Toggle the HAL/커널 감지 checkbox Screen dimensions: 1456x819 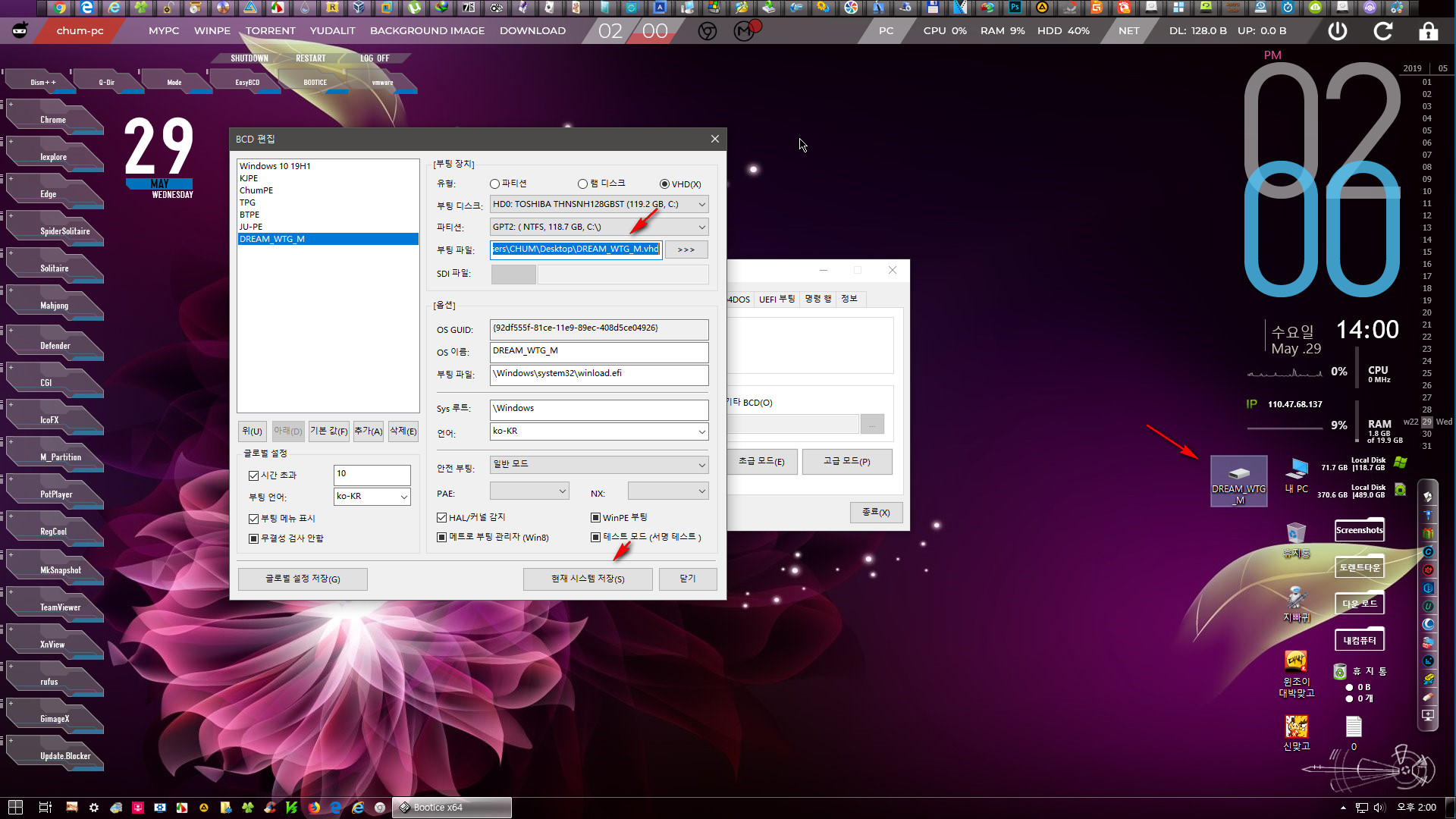(441, 517)
